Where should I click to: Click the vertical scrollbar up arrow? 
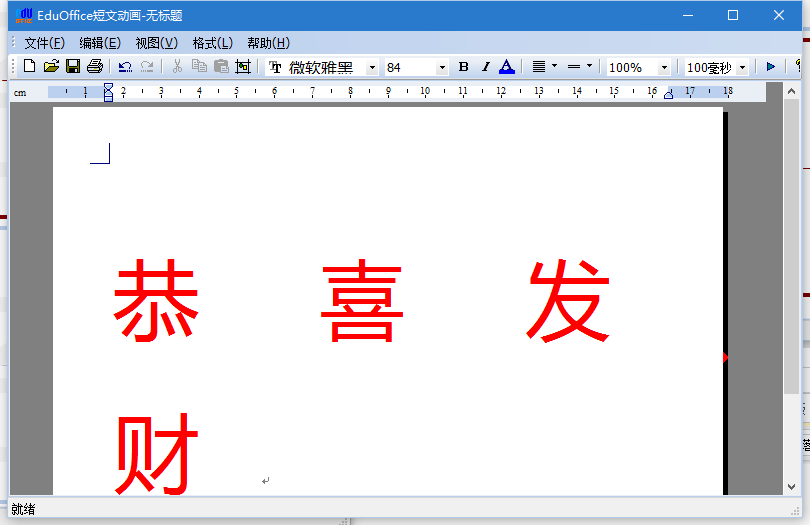791,91
